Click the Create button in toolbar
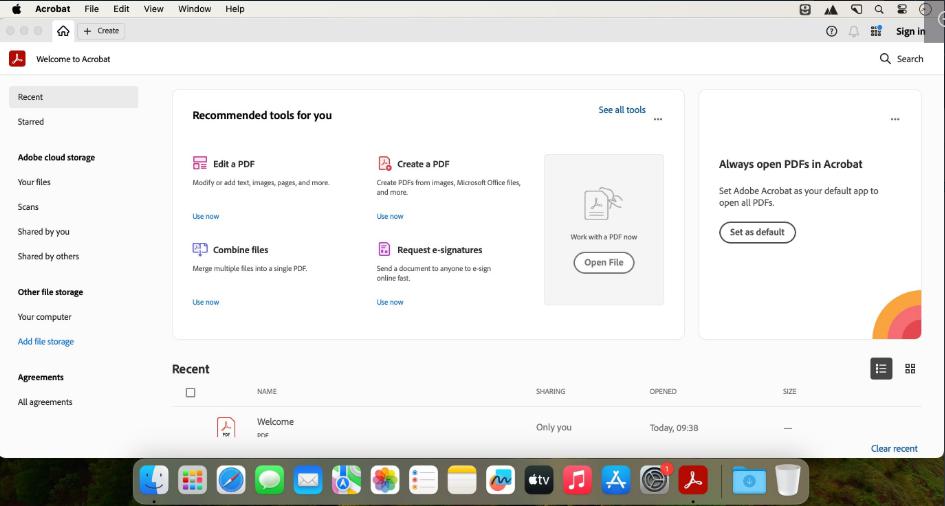The height and width of the screenshot is (506, 945). click(101, 31)
